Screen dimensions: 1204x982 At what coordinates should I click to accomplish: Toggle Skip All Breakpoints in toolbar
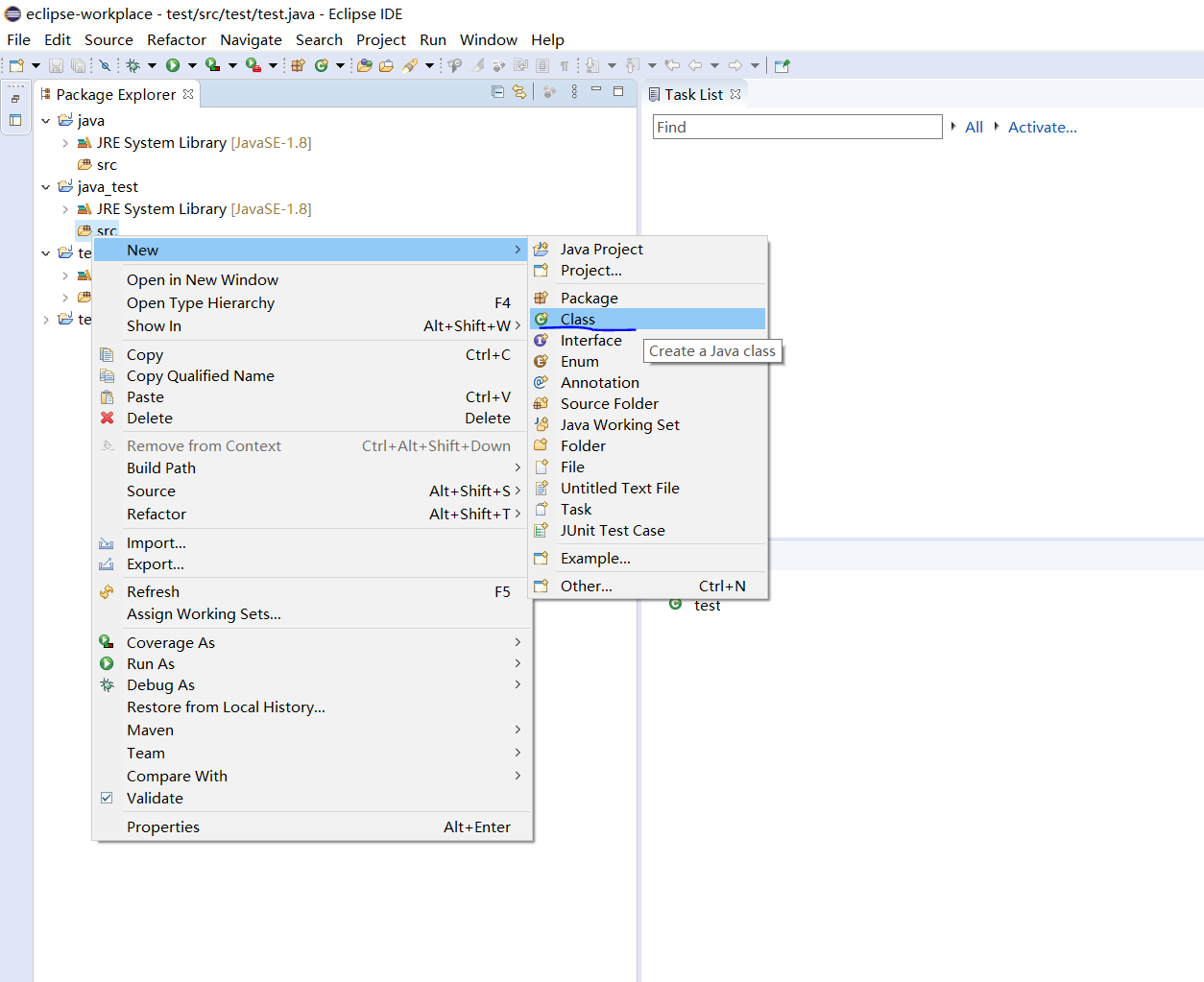(105, 65)
